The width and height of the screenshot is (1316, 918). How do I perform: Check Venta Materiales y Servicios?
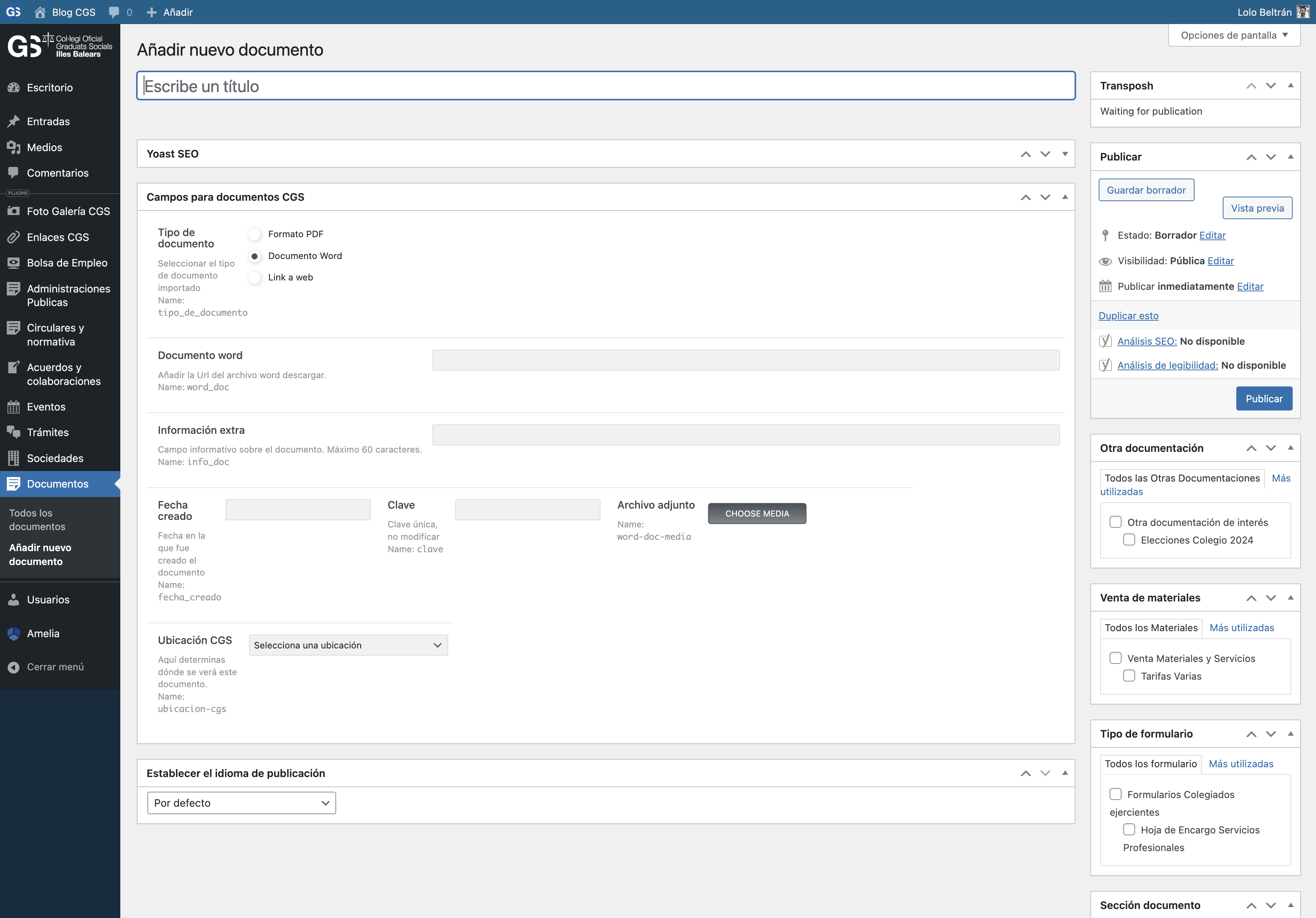click(1115, 658)
